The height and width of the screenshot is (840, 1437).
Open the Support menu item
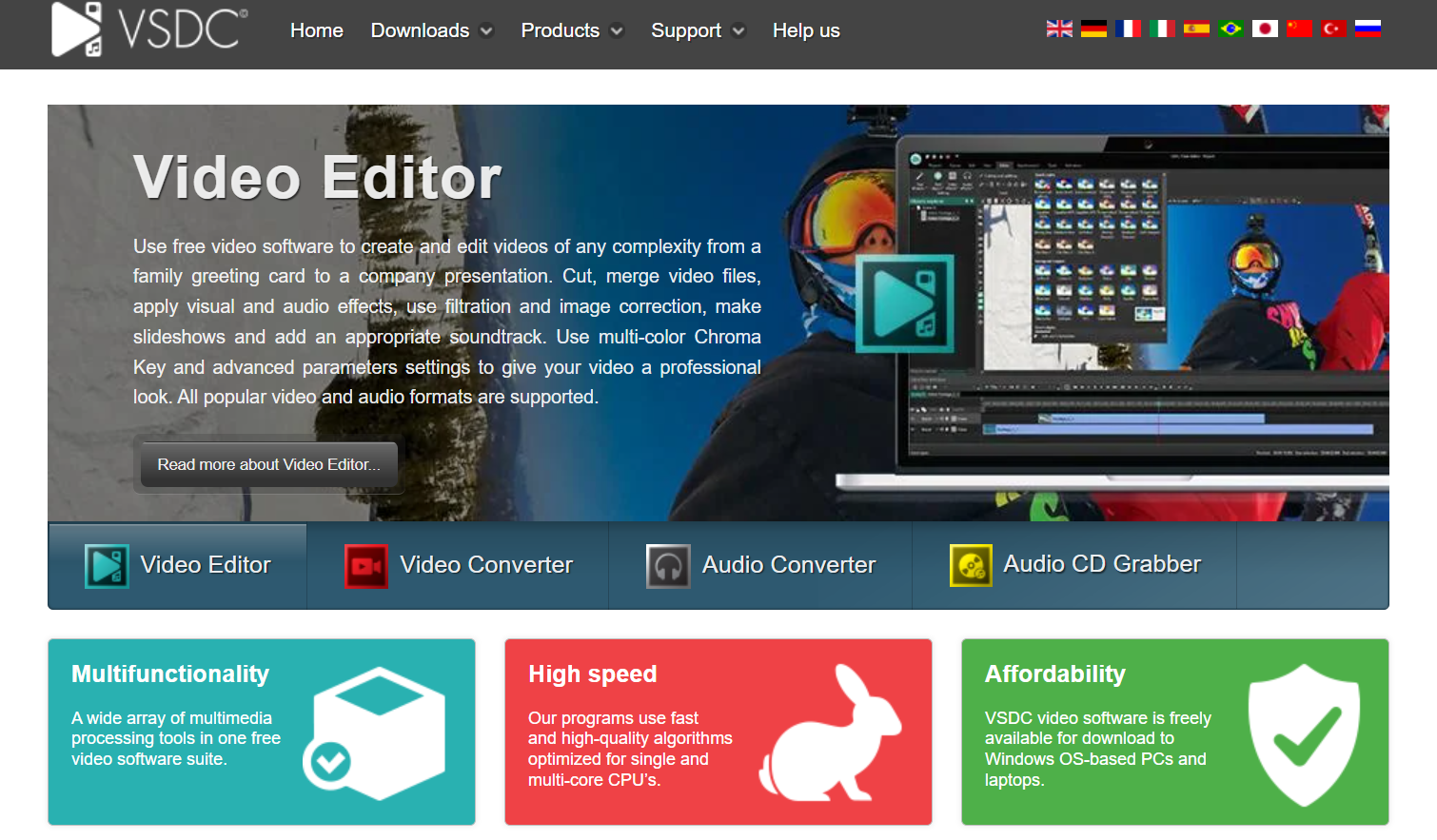click(x=686, y=30)
